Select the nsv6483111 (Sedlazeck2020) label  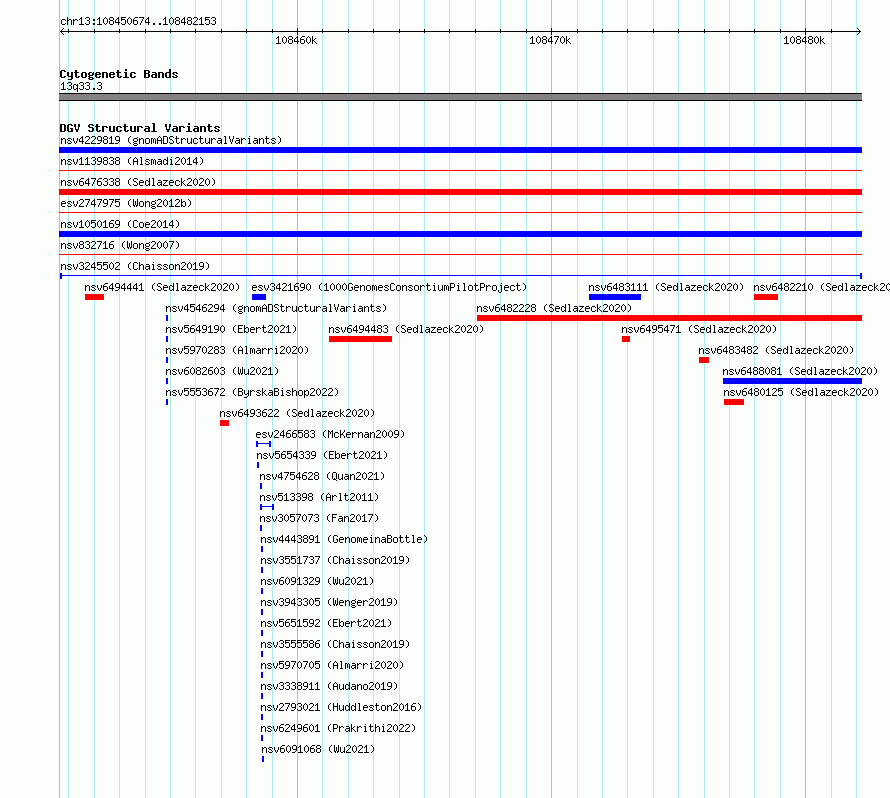coord(666,287)
